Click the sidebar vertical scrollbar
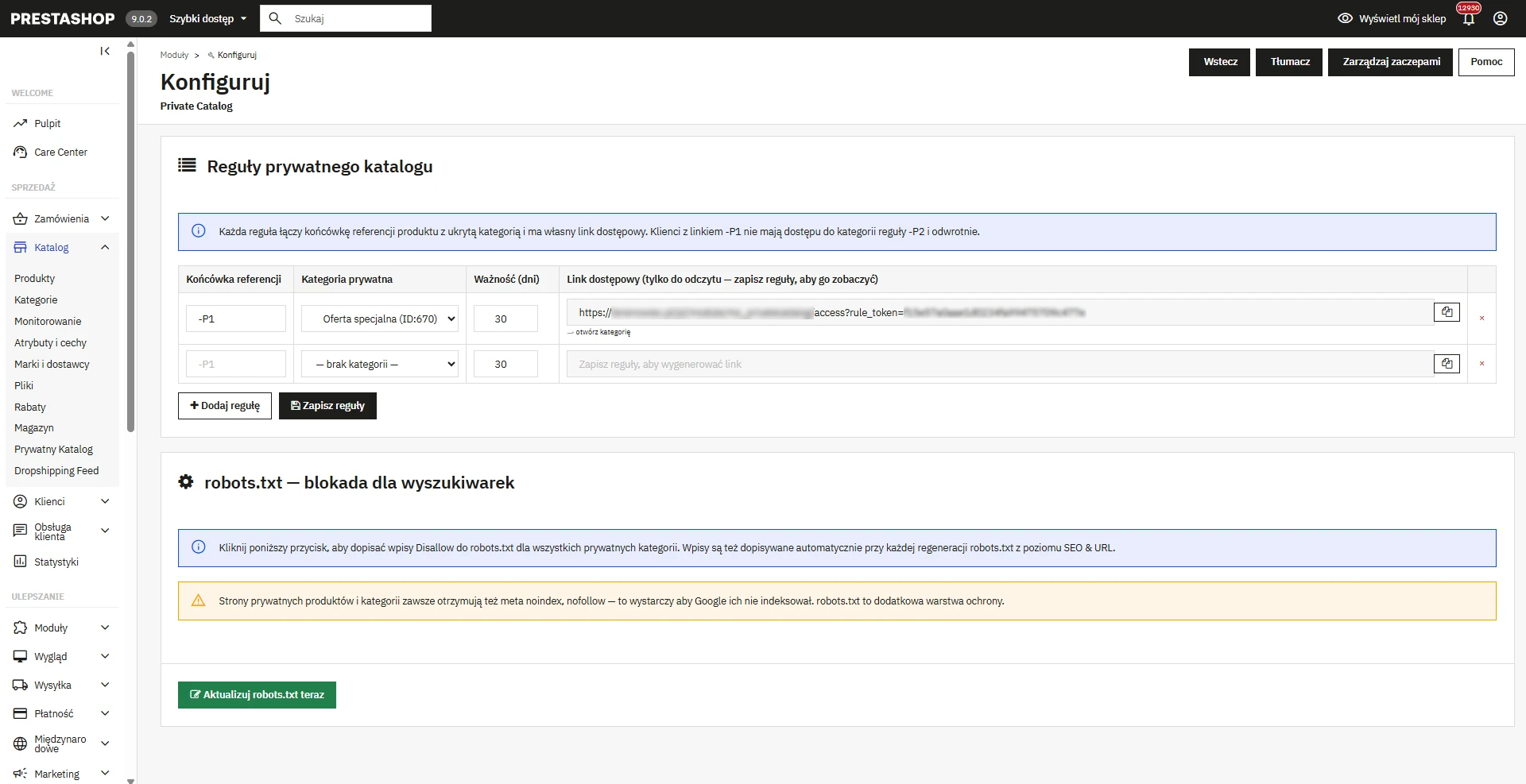The width and height of the screenshot is (1526, 784). tap(130, 242)
